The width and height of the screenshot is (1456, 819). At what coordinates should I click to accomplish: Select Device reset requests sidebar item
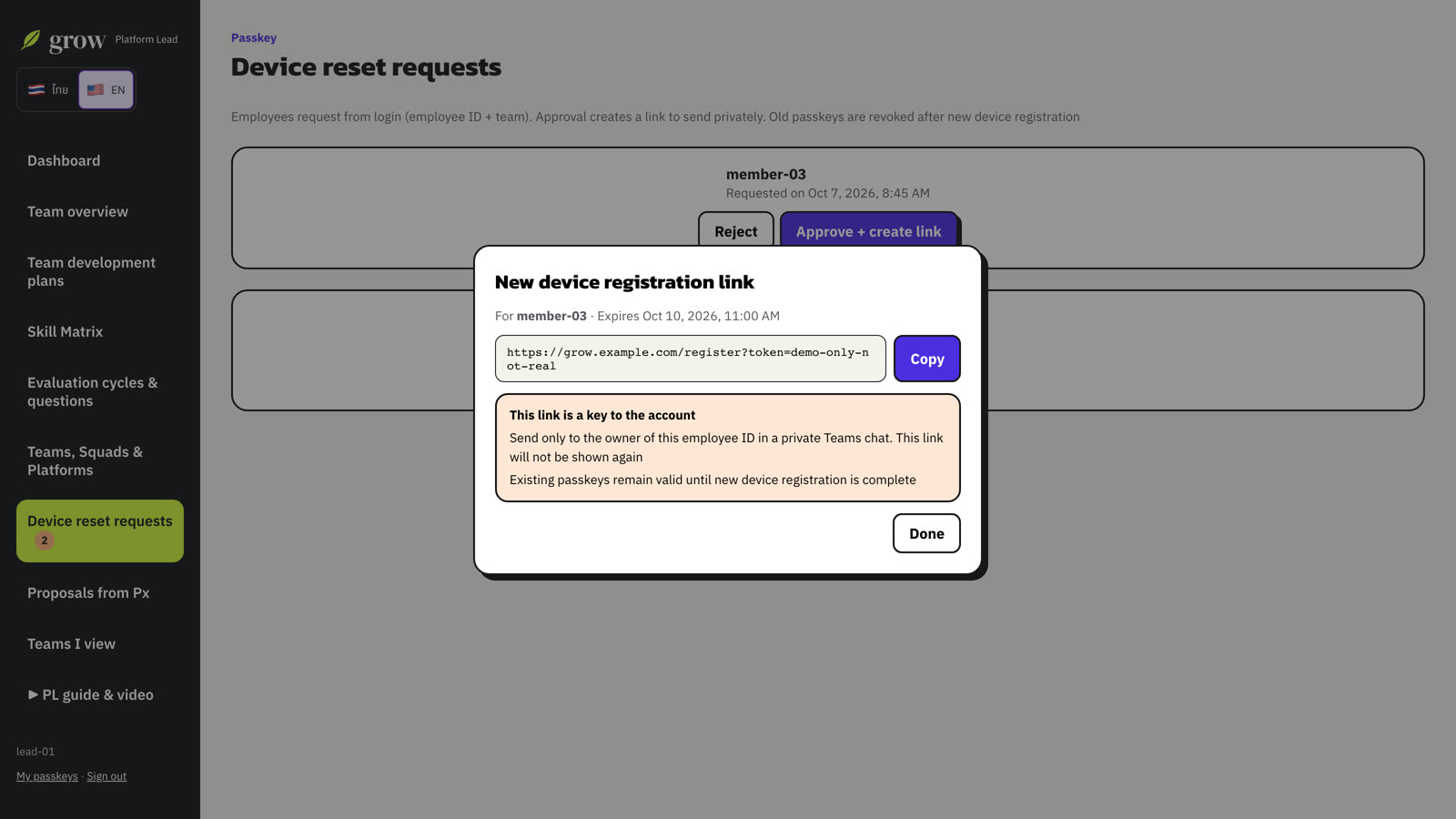click(100, 531)
